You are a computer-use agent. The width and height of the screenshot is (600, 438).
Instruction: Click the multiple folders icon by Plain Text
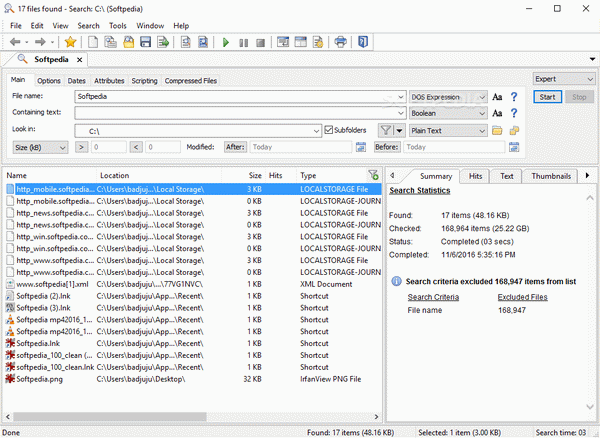point(514,131)
